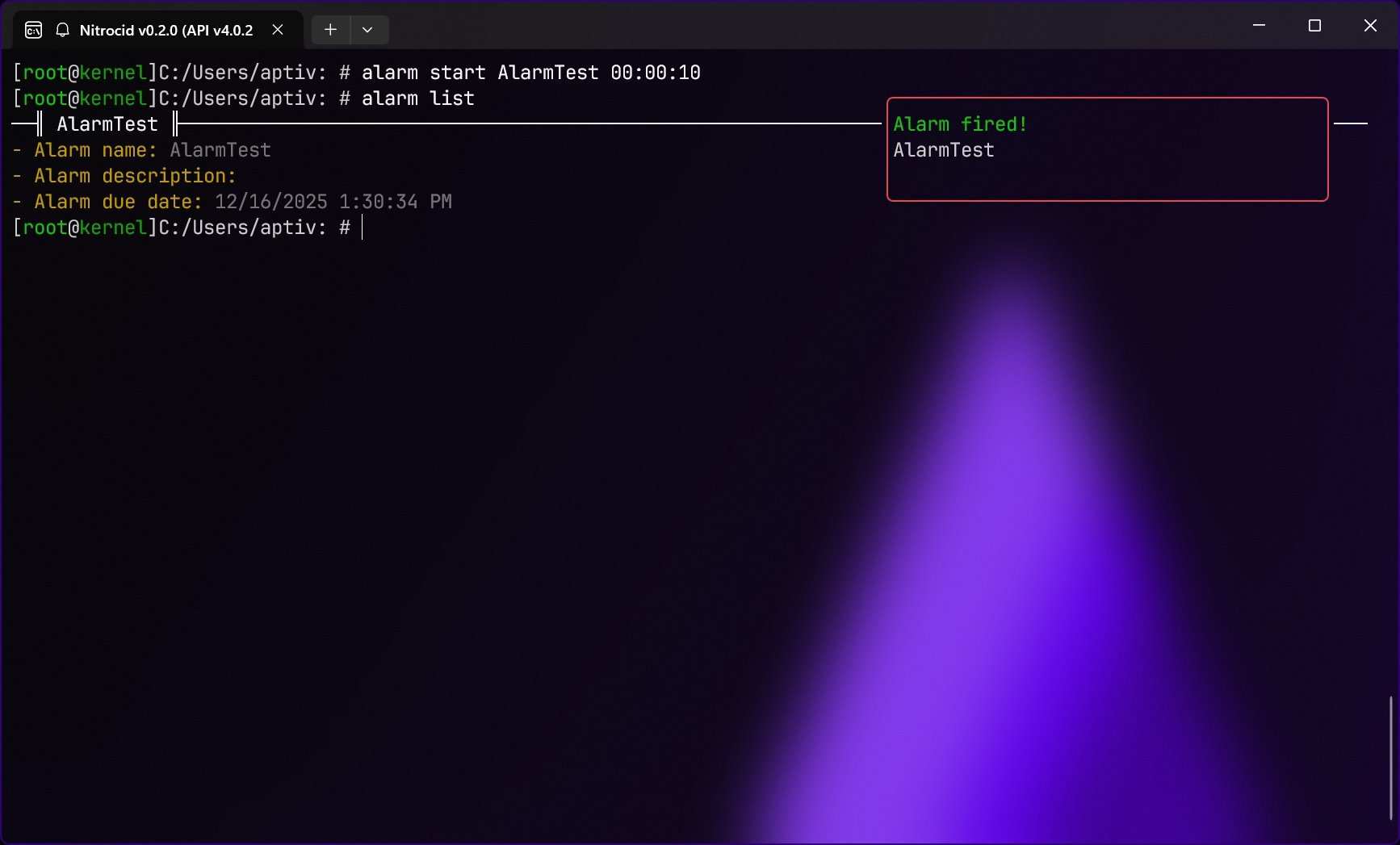
Task: Click 'AlarmTest' text inside the notification box
Action: click(944, 150)
